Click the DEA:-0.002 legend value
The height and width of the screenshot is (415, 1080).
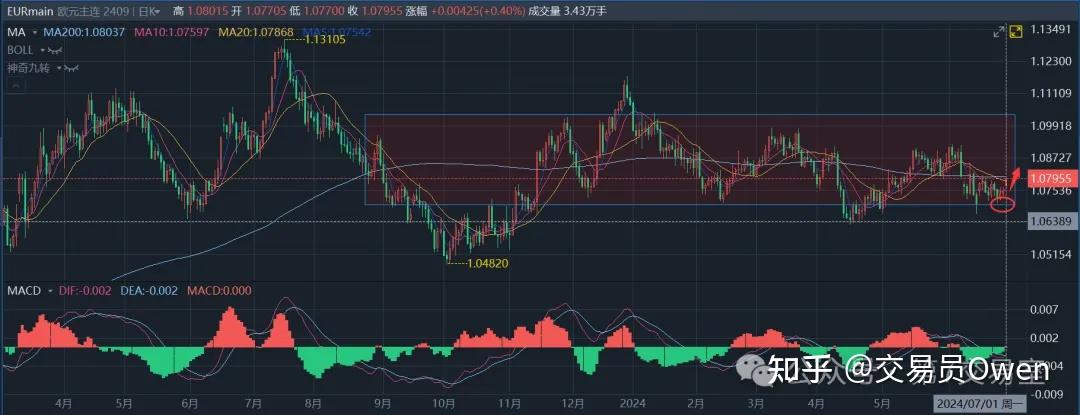(x=149, y=291)
